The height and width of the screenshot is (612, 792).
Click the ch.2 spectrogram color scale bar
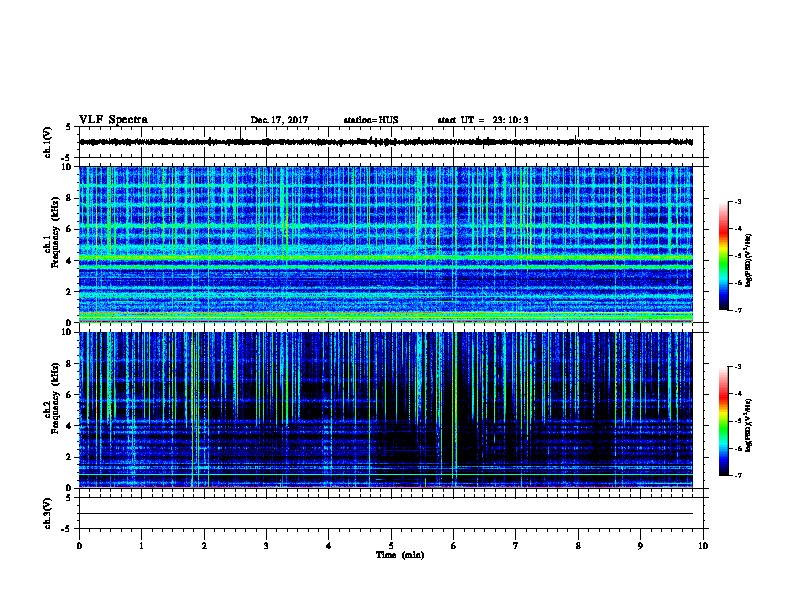pos(723,421)
